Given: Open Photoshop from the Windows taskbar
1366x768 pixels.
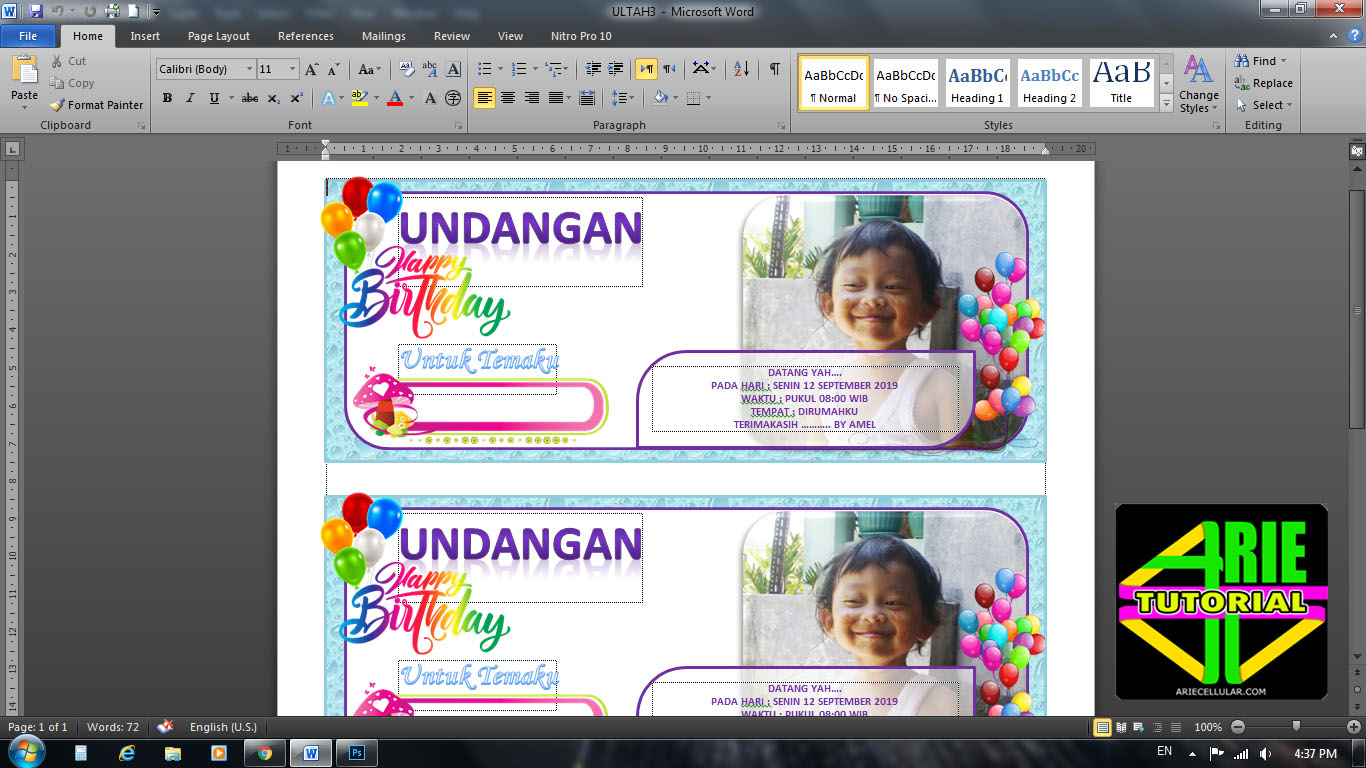Looking at the screenshot, I should tap(356, 753).
